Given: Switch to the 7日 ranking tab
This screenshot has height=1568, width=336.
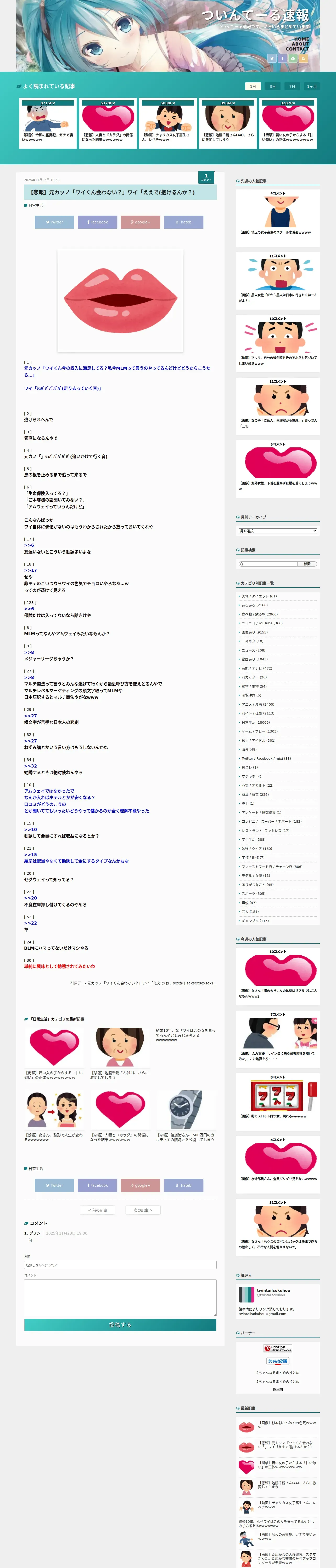Looking at the screenshot, I should 292,87.
